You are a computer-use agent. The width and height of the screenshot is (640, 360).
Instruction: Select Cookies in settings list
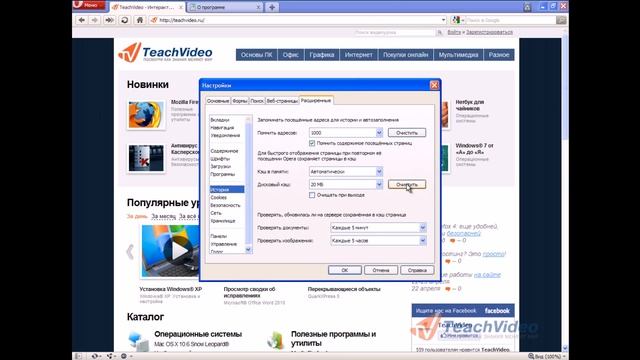pos(219,198)
